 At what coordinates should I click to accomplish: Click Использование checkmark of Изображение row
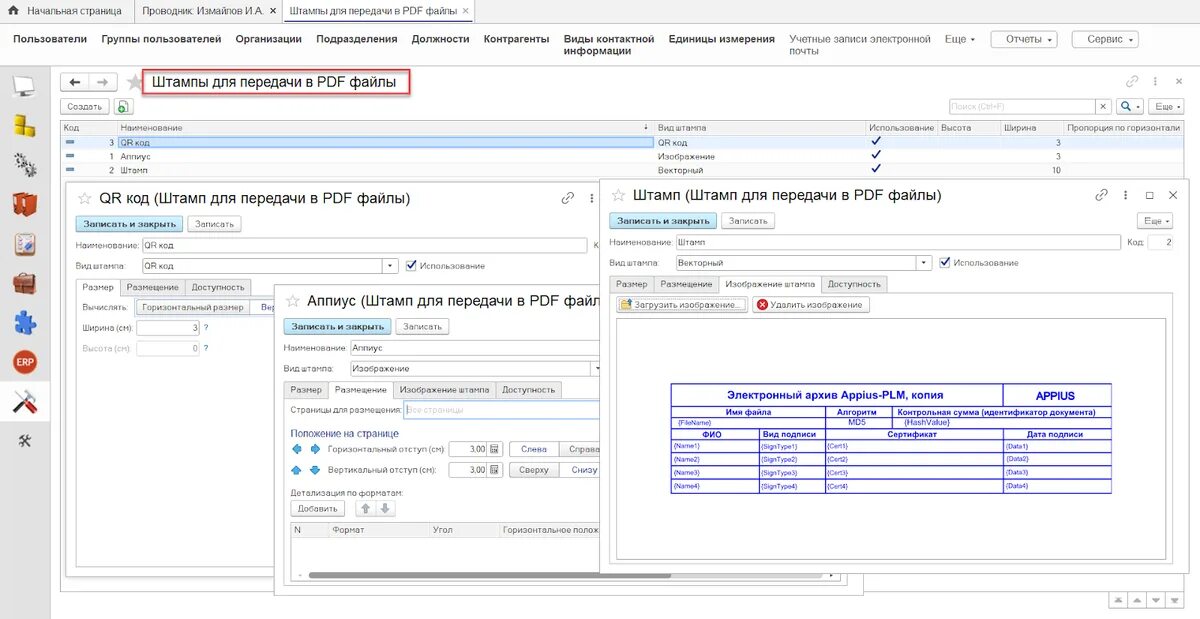click(876, 156)
